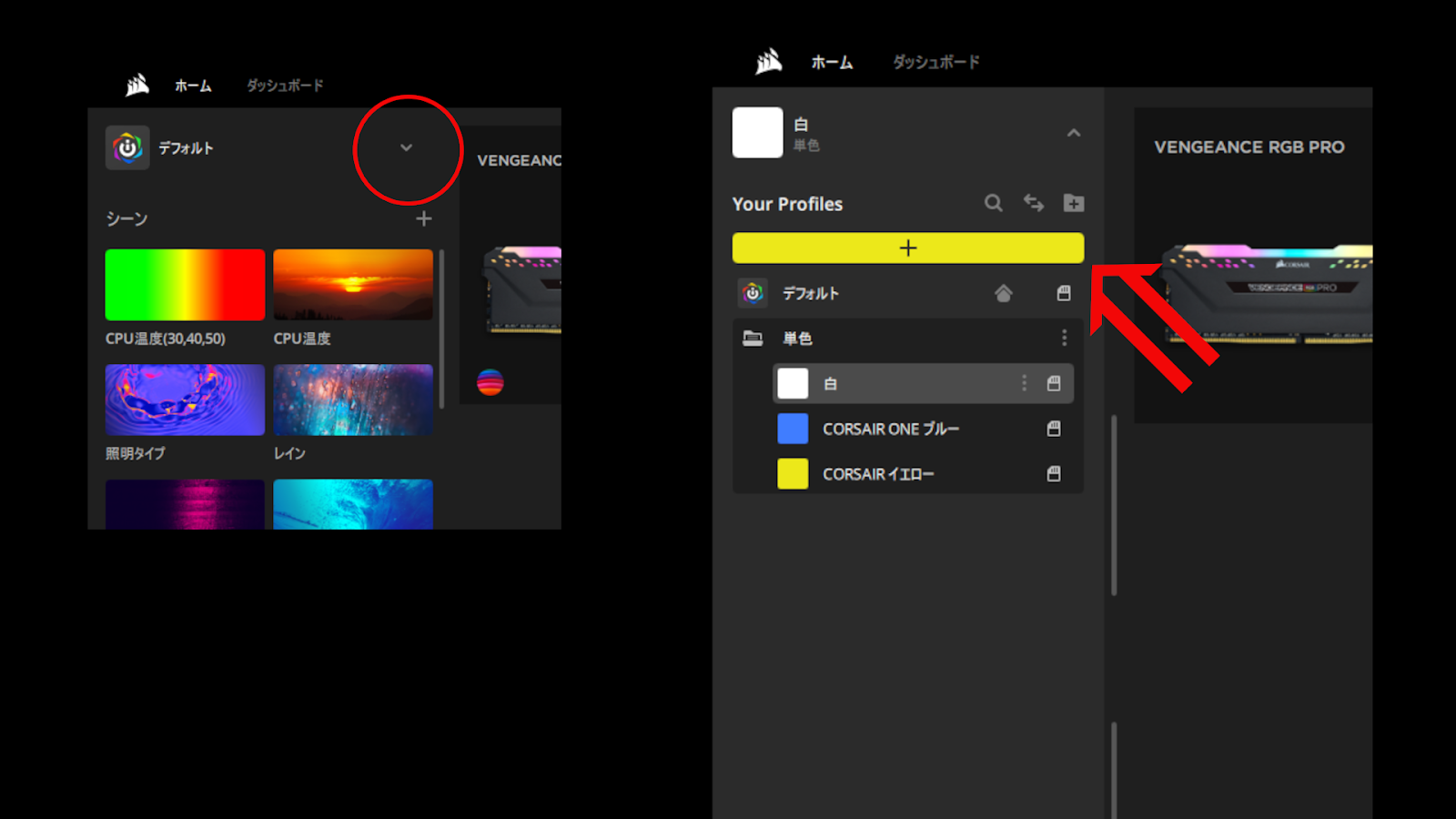
Task: Click the Your Profiles heading
Action: point(787,204)
